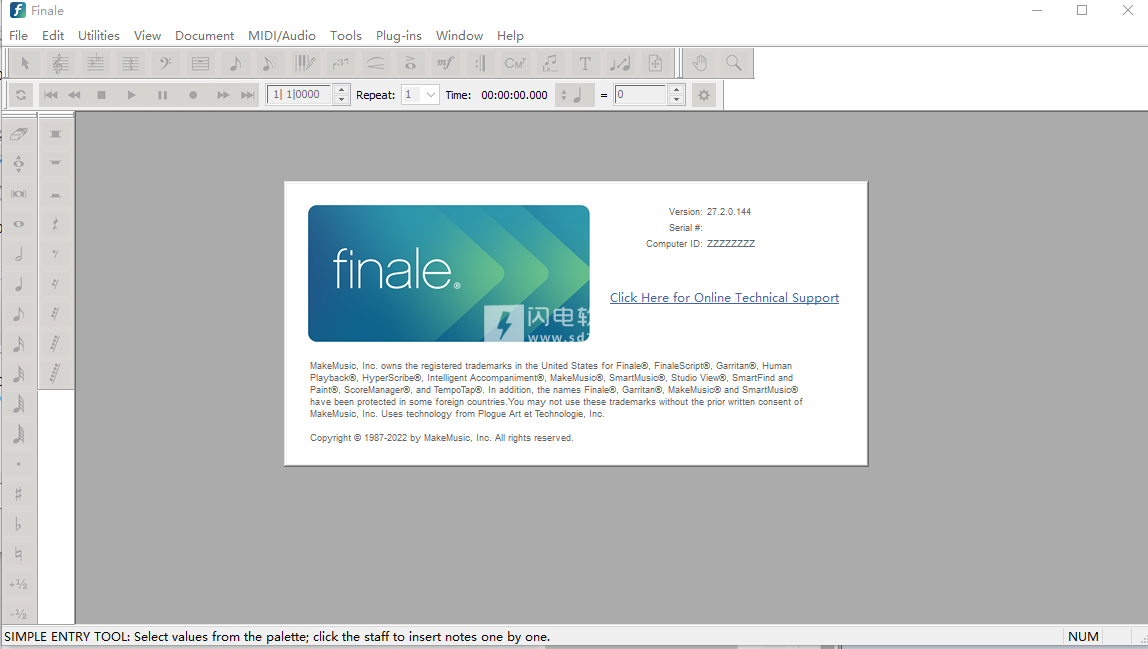Image resolution: width=1148 pixels, height=649 pixels.
Task: Activate the Page Layout tool
Action: pyautogui.click(x=655, y=64)
